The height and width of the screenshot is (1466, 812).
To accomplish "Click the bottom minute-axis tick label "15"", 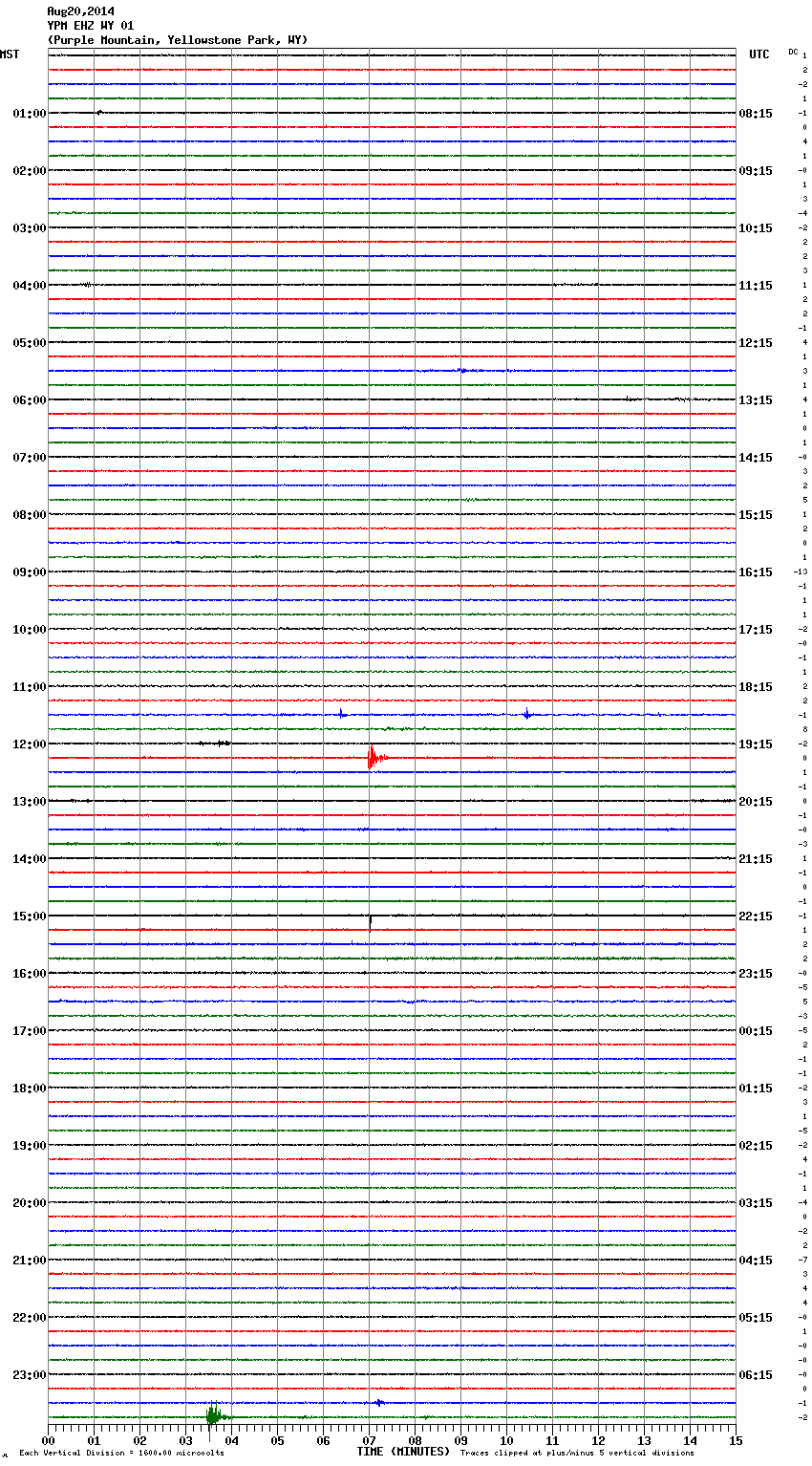I will tap(736, 1440).
